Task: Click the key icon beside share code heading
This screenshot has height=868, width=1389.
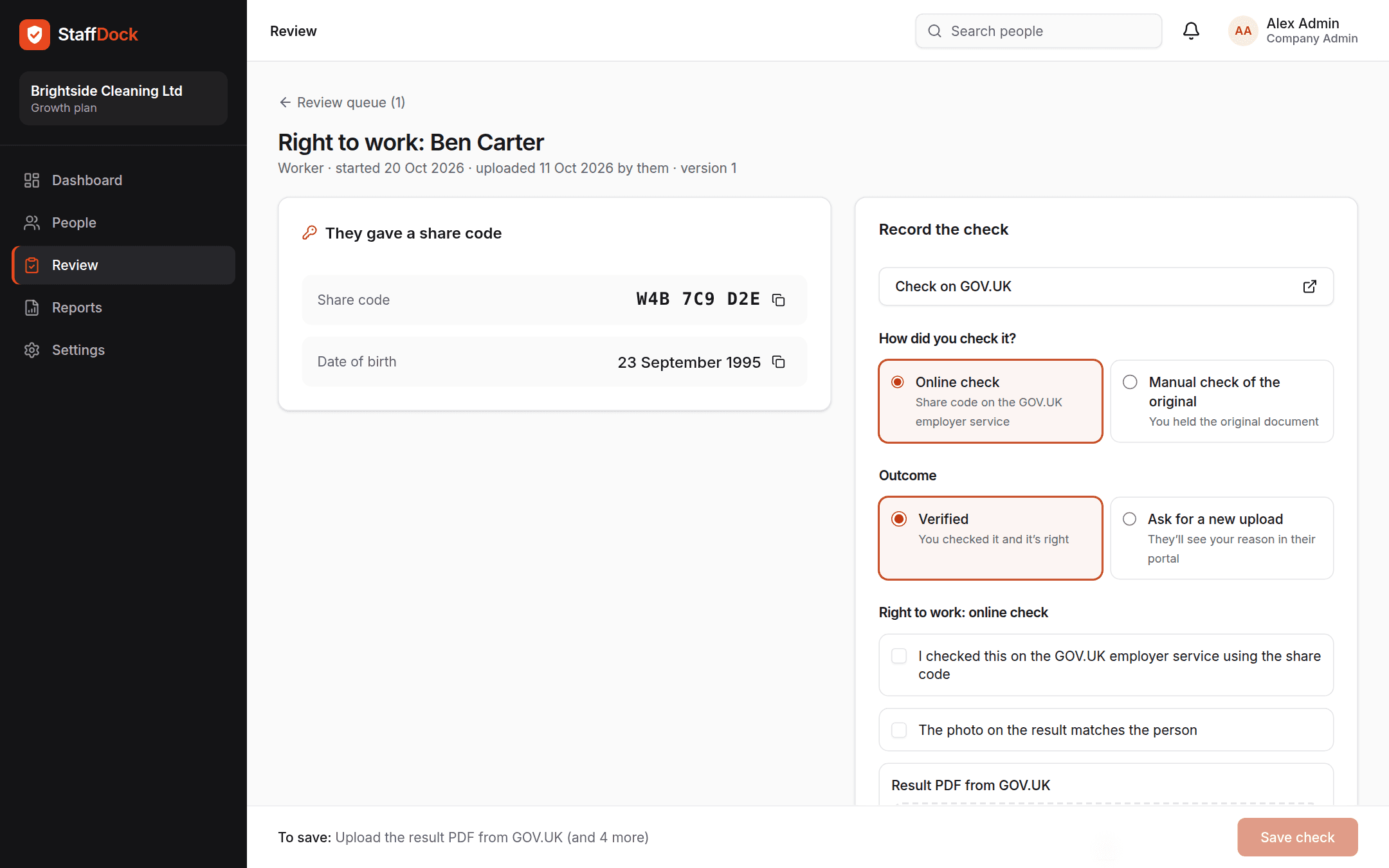Action: pos(310,233)
